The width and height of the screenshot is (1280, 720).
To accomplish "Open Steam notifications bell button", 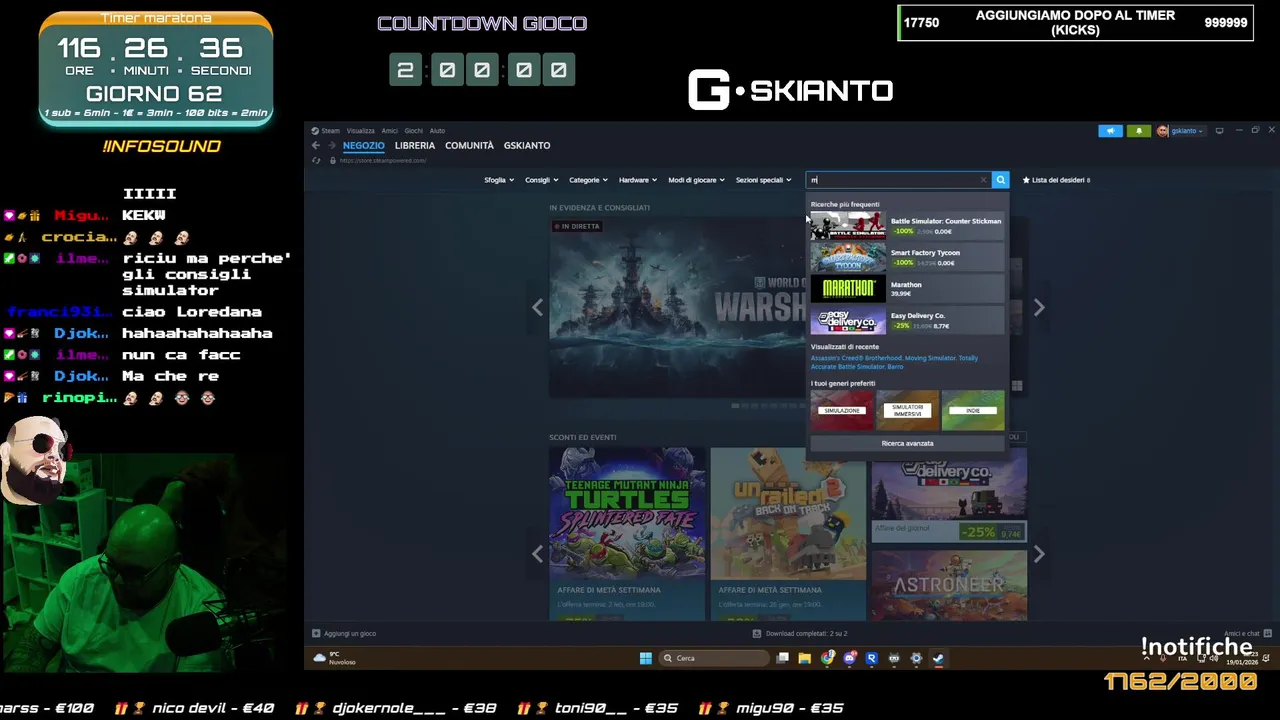I will click(x=1138, y=131).
